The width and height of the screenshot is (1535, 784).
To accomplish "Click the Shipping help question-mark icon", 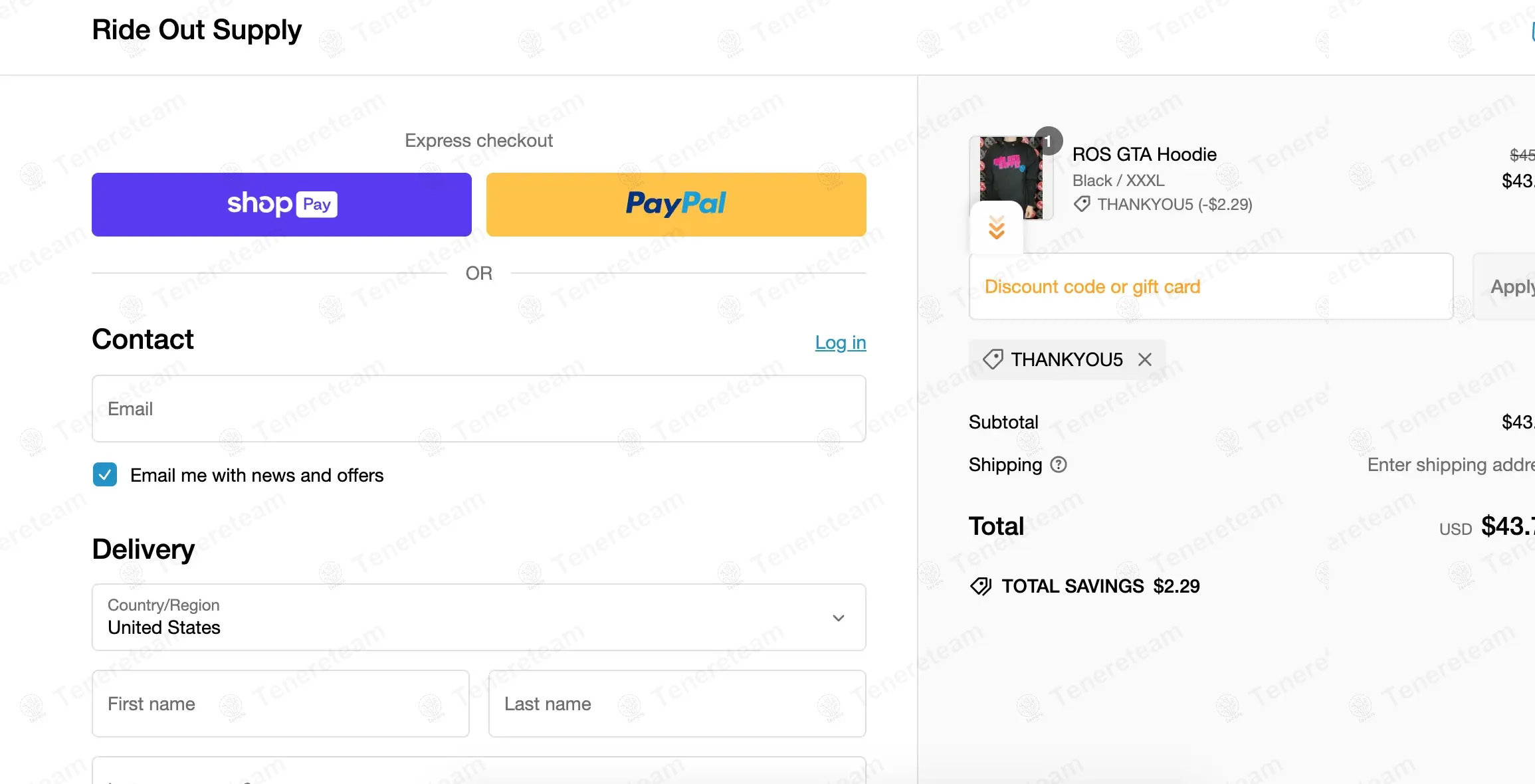I will [x=1059, y=465].
